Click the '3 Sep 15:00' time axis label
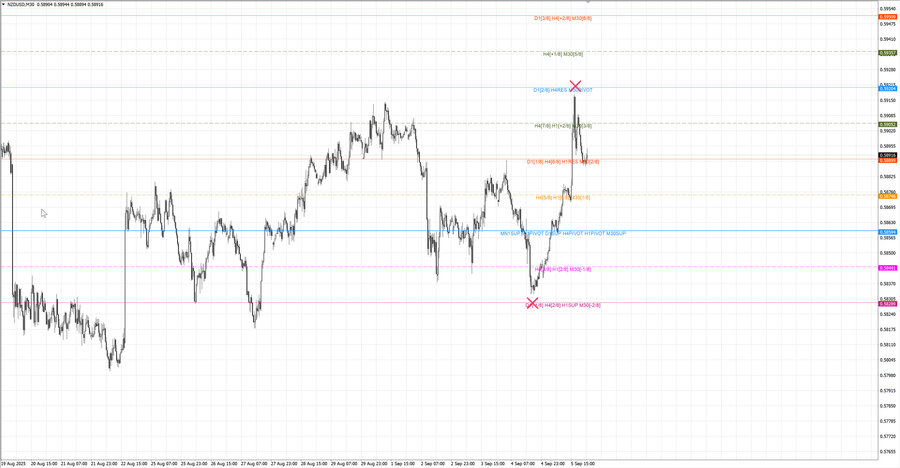 (493, 463)
